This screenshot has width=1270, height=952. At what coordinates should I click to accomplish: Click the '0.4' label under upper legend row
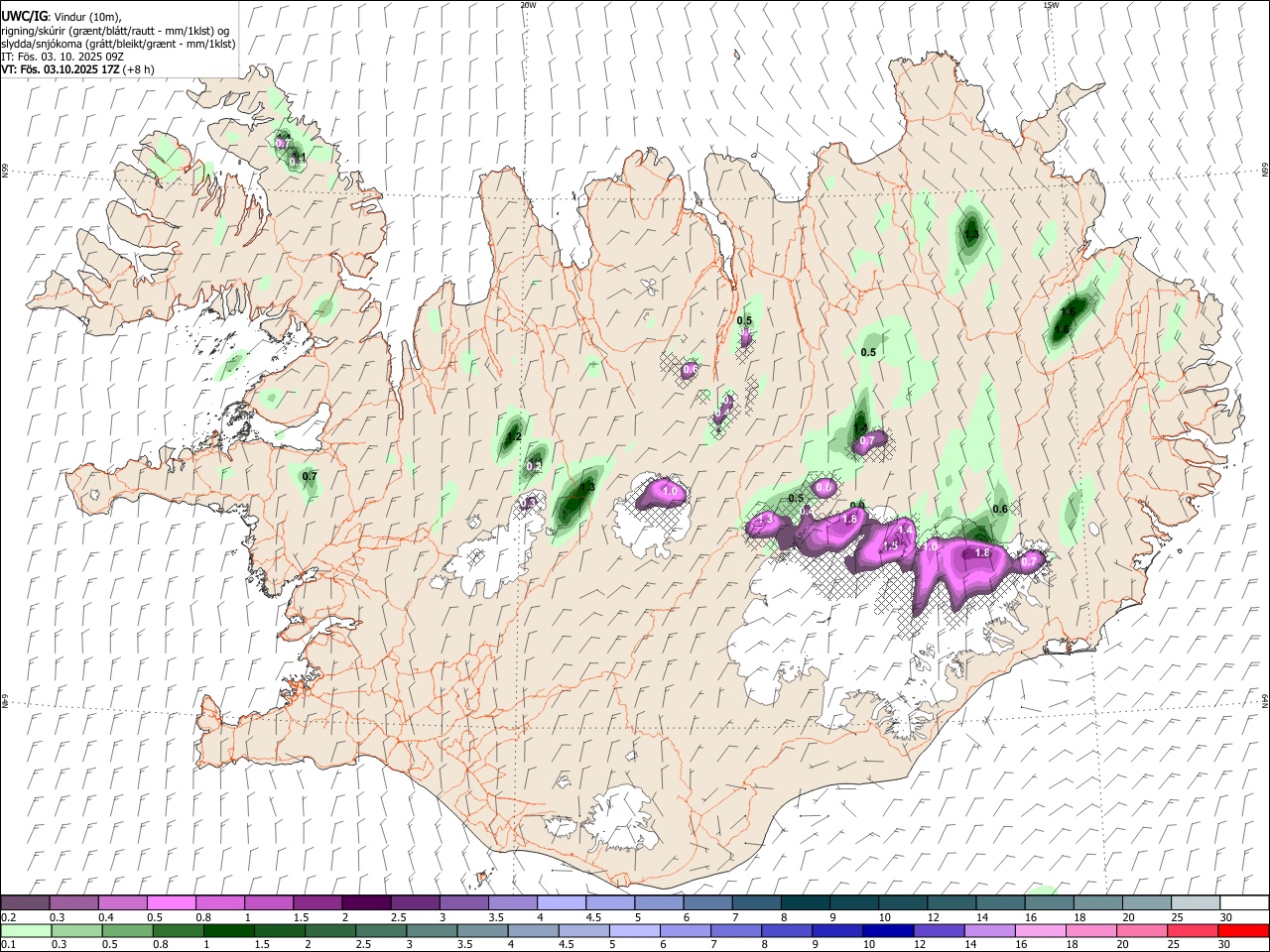tap(106, 918)
